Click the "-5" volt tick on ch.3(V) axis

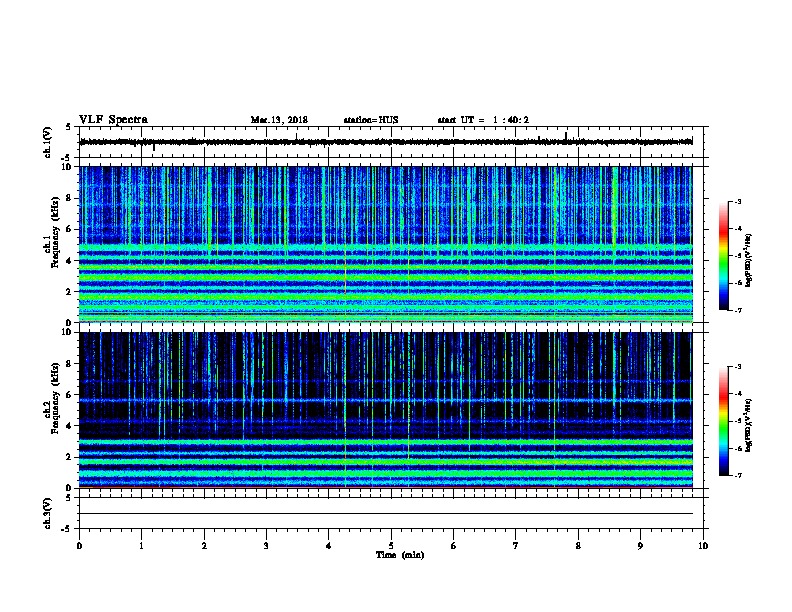[x=67, y=529]
